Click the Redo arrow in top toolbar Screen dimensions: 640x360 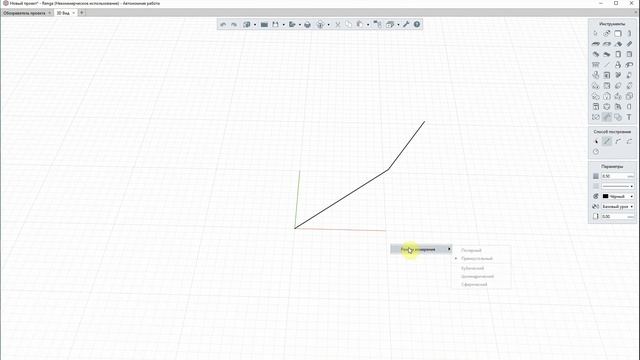point(234,24)
